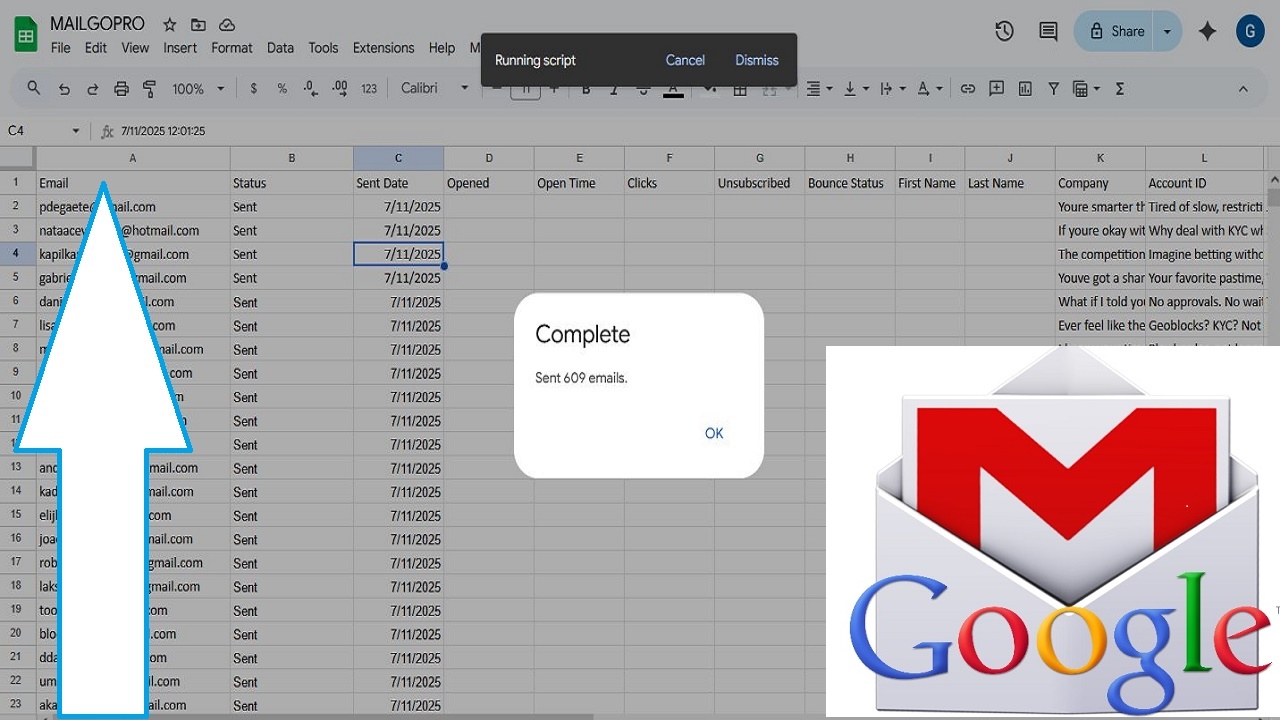Select row 4 header
1280x720 pixels.
point(17,254)
